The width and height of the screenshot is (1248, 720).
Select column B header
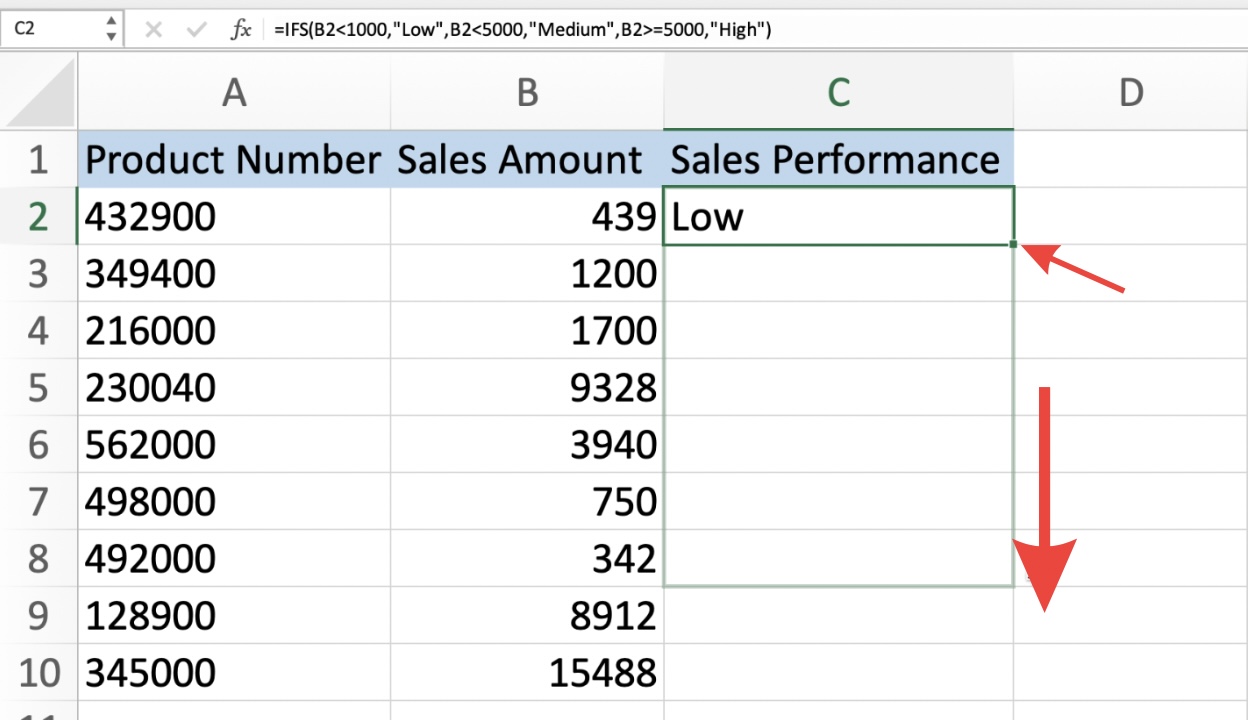(x=527, y=92)
